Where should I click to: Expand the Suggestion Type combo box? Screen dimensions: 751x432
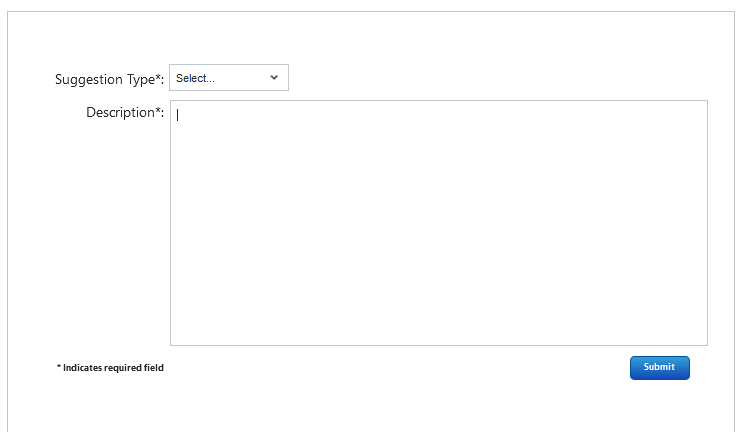coord(229,78)
